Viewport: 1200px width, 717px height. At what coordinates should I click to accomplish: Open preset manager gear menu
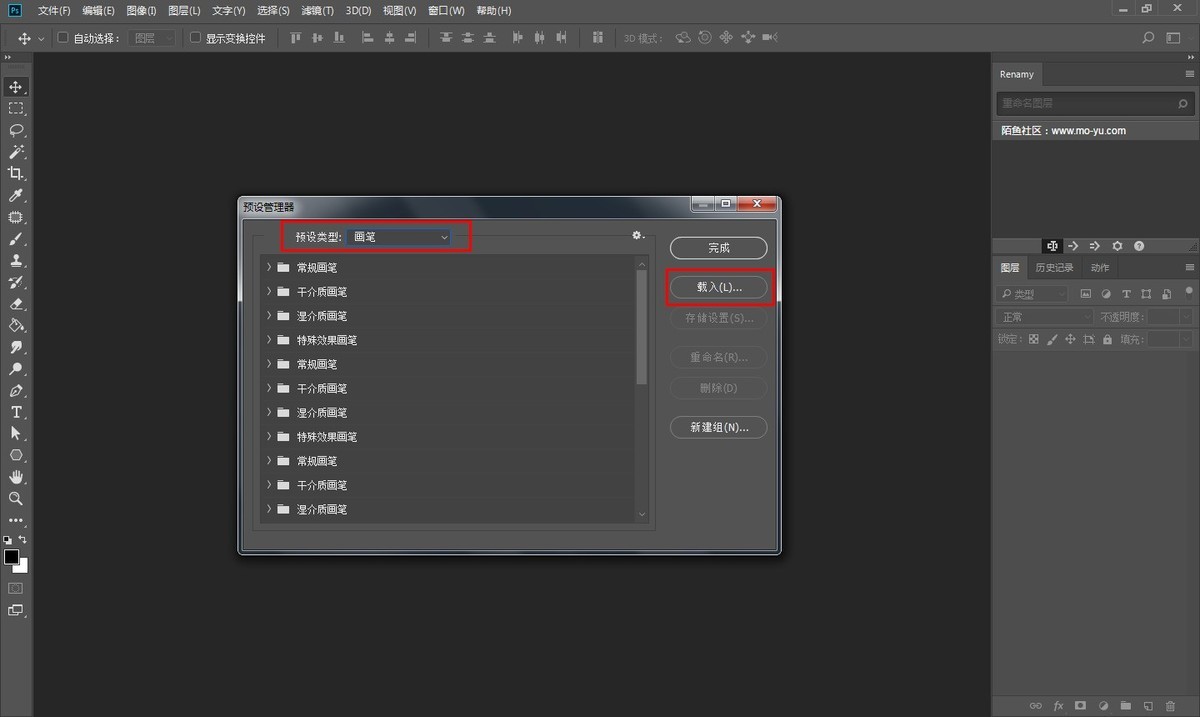(637, 236)
